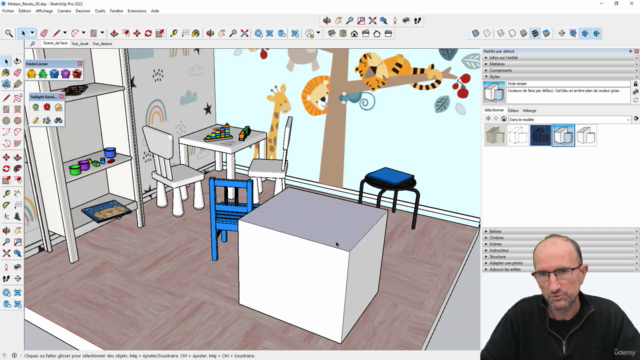
Task: Open the Caméra menu
Action: (64, 11)
